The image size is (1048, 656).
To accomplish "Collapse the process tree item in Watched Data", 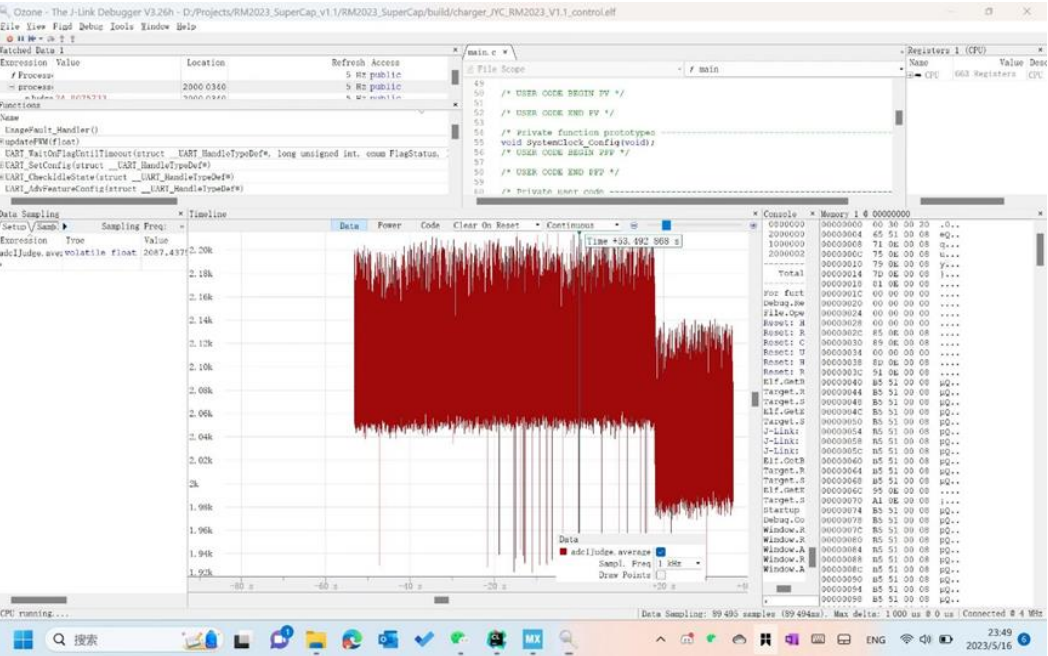I will (12, 87).
